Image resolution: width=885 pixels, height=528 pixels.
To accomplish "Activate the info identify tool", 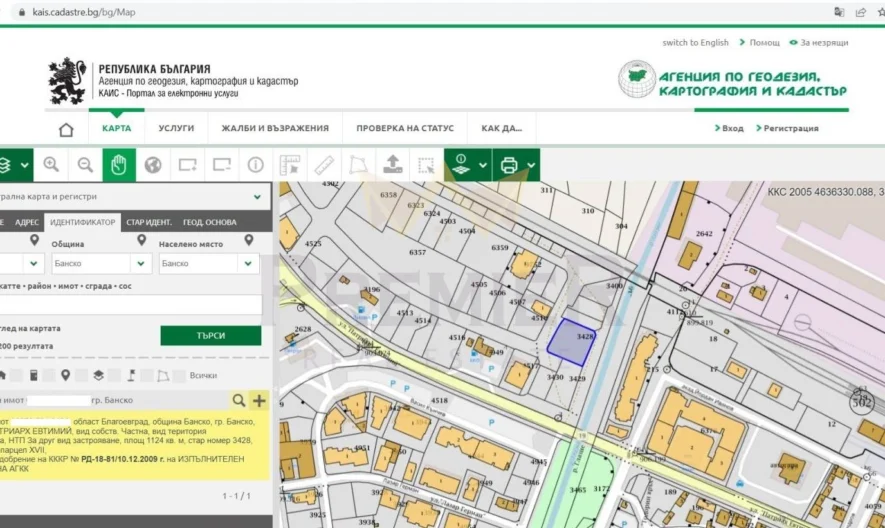I will pos(256,165).
